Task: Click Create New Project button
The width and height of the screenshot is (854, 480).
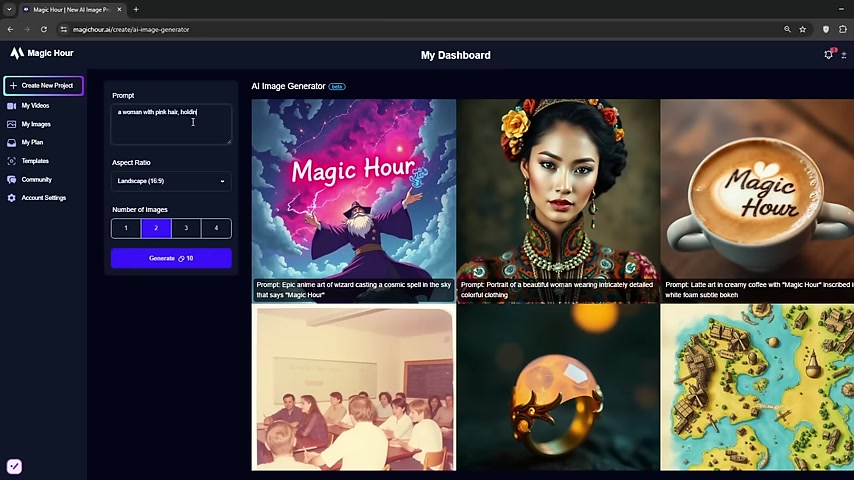Action: pyautogui.click(x=44, y=86)
